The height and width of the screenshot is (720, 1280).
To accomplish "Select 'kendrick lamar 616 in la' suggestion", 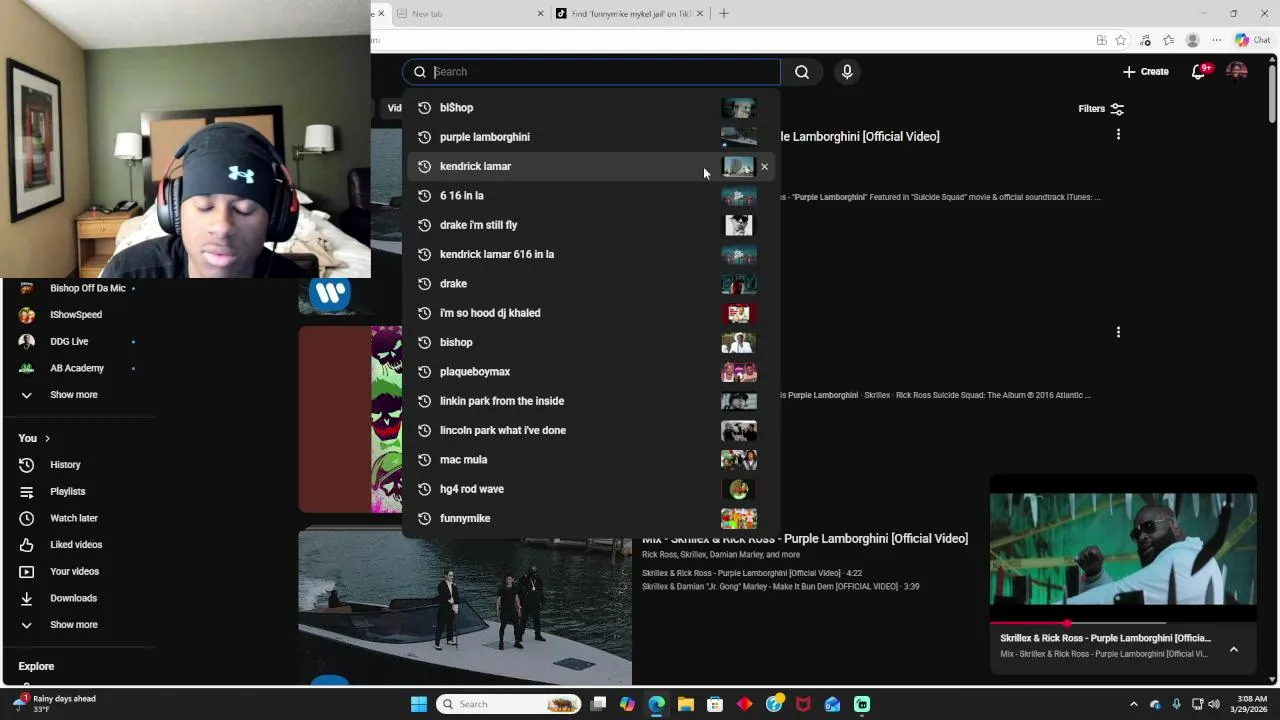I will pyautogui.click(x=590, y=254).
